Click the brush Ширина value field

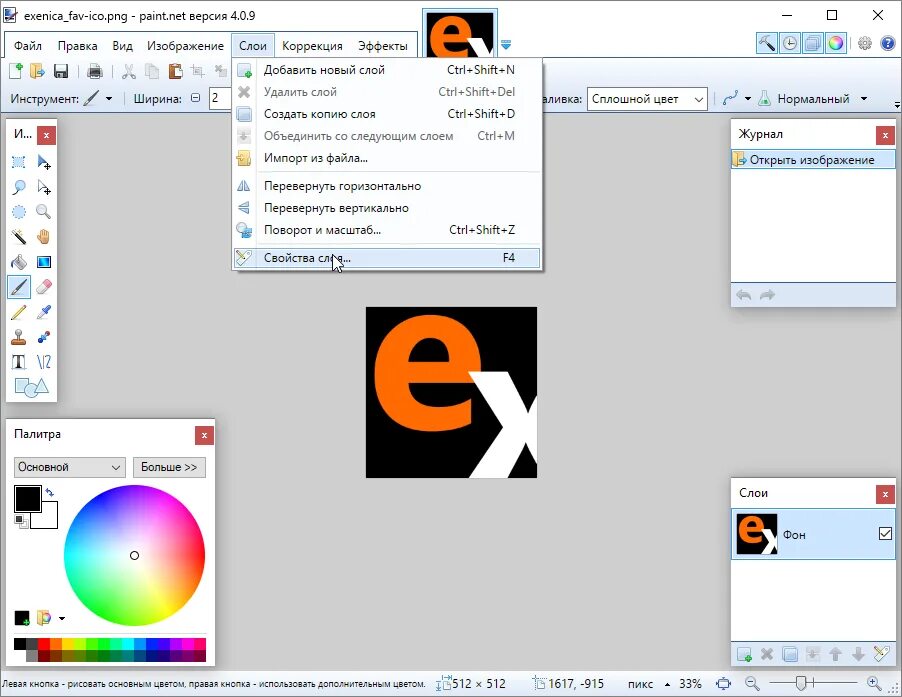222,99
